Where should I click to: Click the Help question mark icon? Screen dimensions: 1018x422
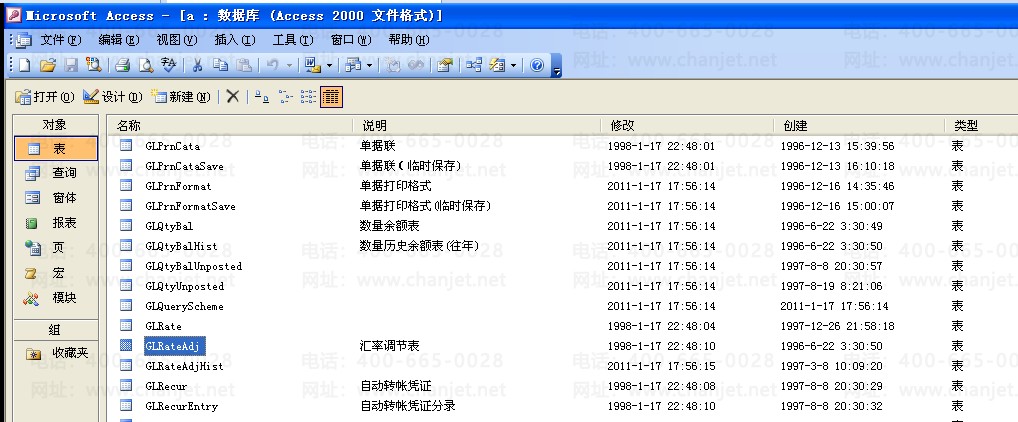tap(537, 65)
